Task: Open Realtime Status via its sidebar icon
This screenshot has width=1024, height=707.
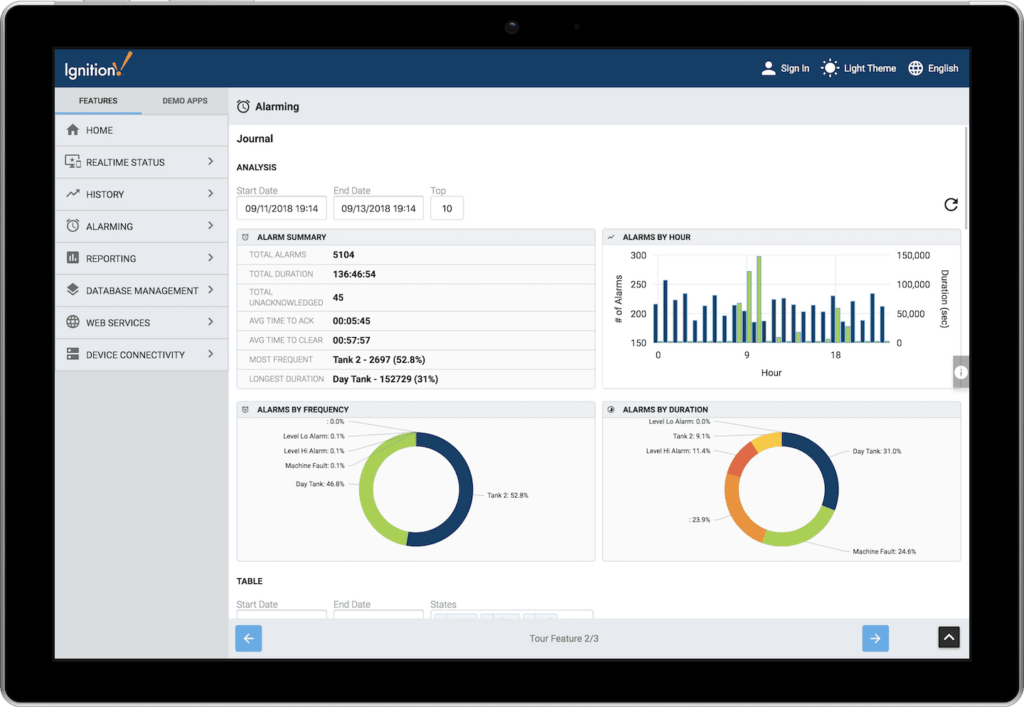Action: (x=71, y=162)
